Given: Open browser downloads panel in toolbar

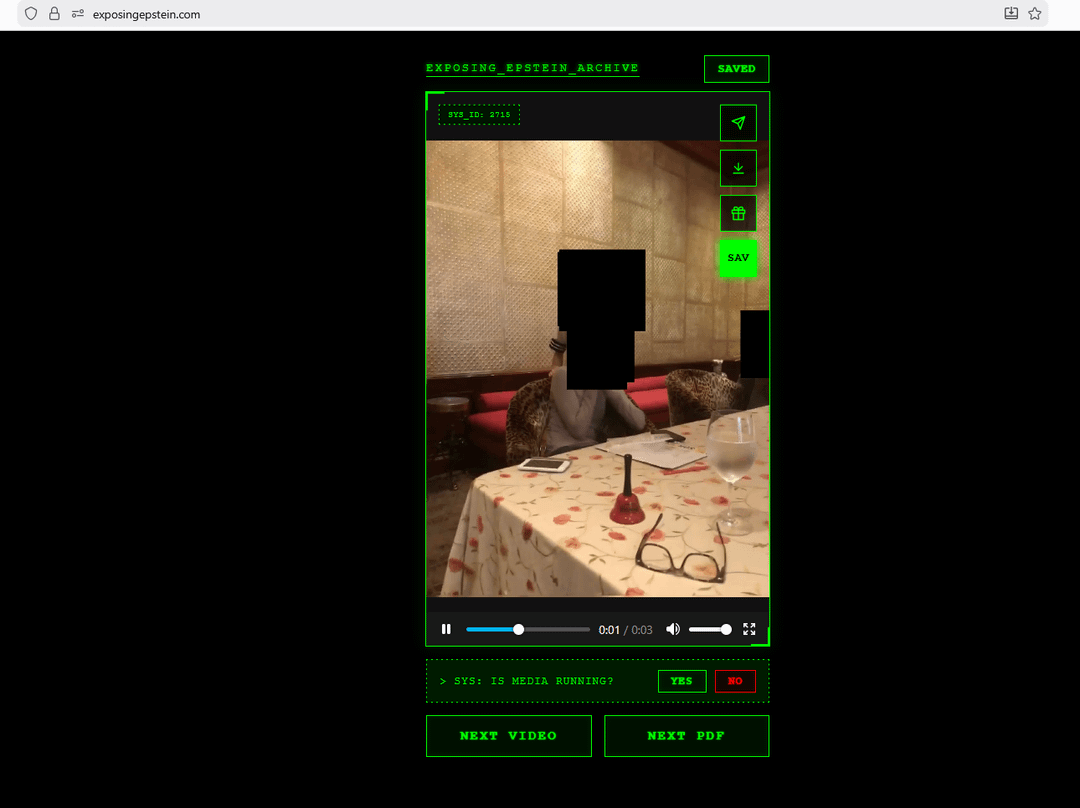Looking at the screenshot, I should coord(1011,14).
